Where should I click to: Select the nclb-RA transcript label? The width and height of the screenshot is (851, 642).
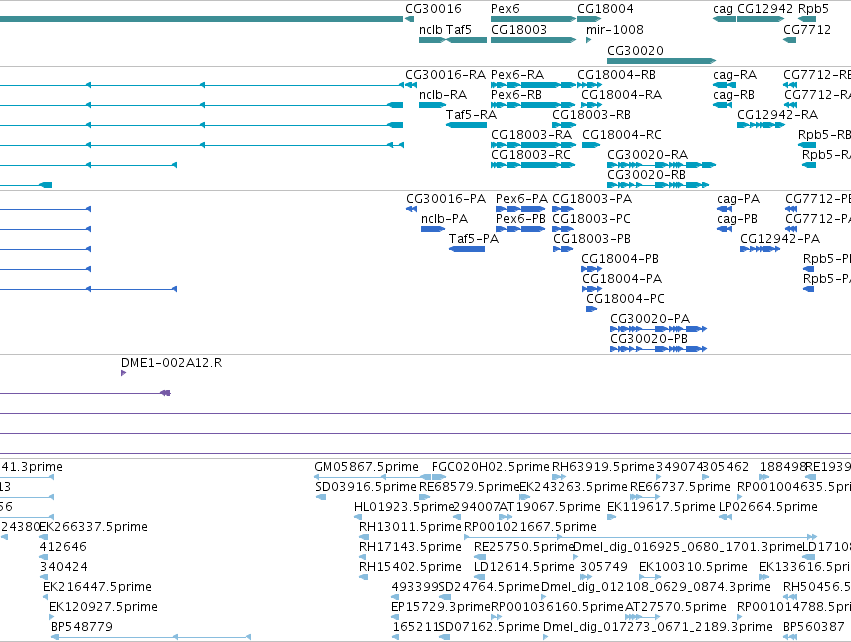(x=443, y=95)
